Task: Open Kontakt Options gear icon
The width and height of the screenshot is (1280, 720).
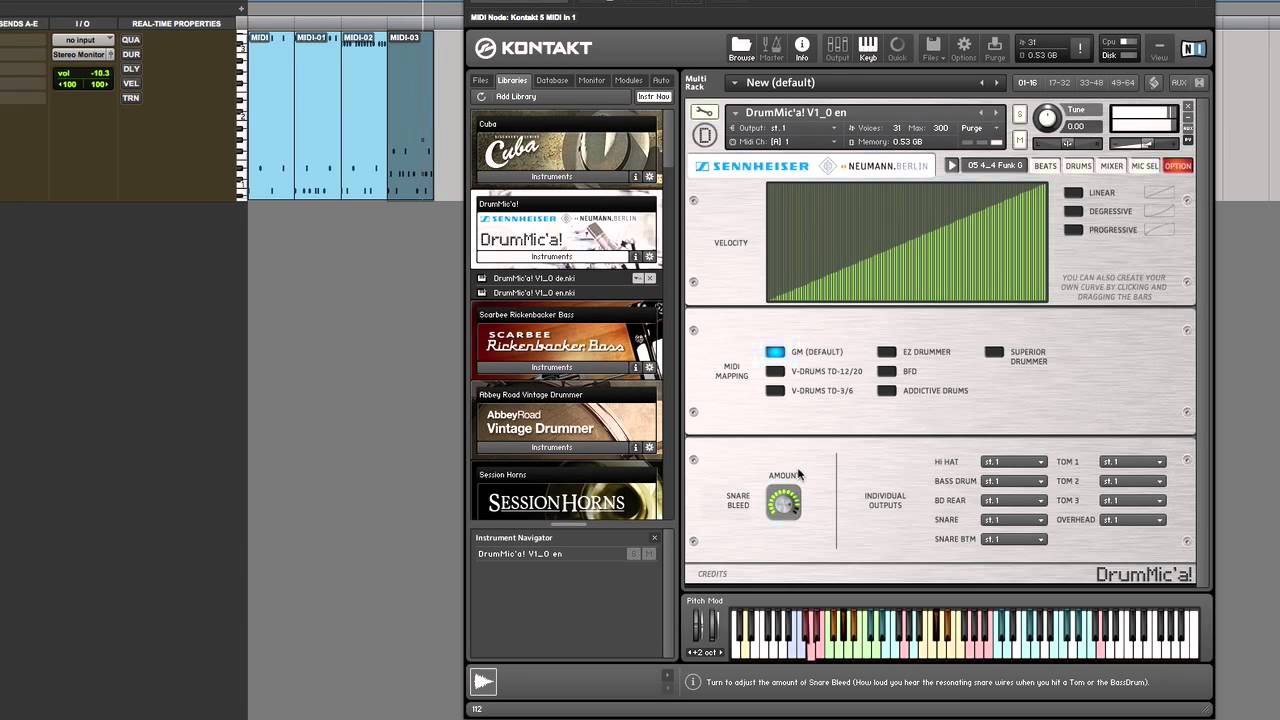Action: 964,48
